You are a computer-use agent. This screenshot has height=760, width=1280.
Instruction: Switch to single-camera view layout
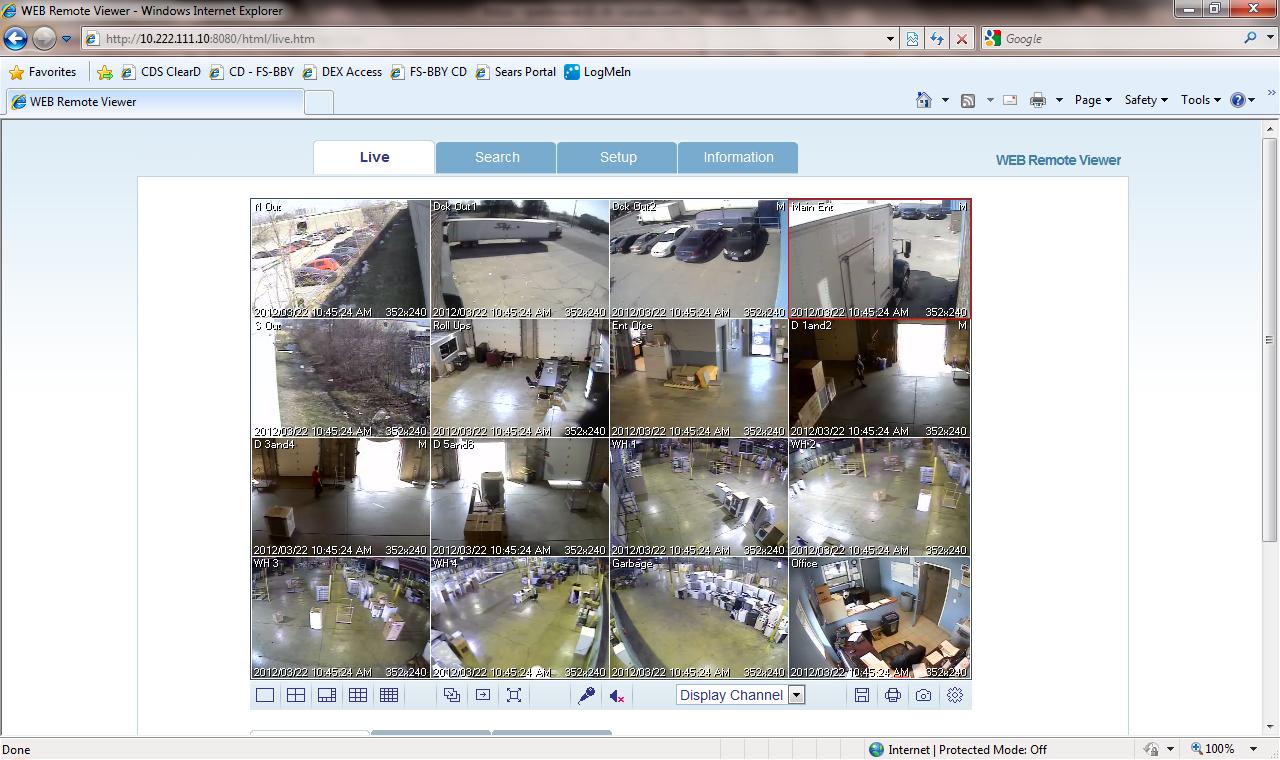tap(265, 695)
